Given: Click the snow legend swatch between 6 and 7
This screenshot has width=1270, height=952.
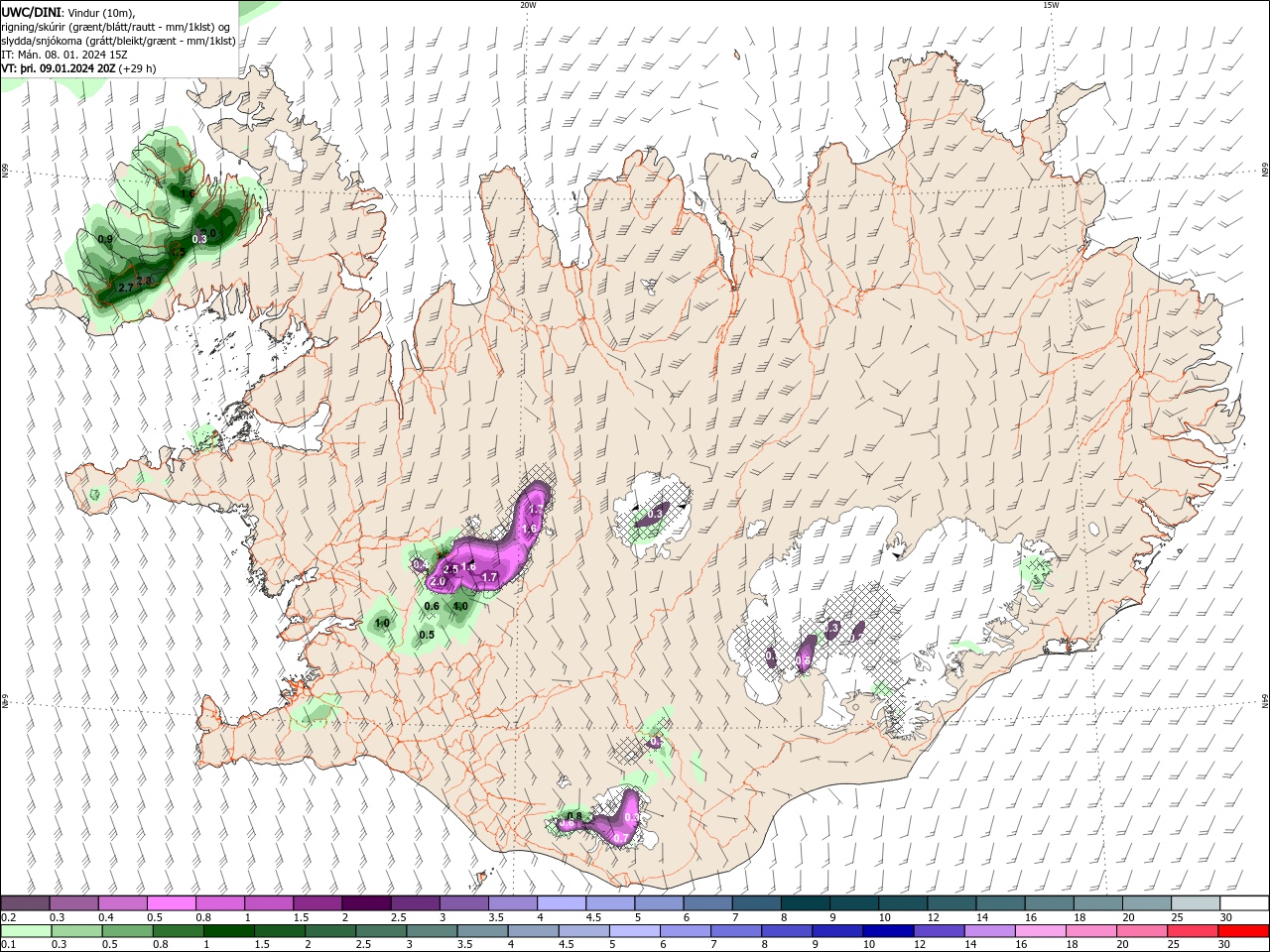Looking at the screenshot, I should (x=706, y=903).
